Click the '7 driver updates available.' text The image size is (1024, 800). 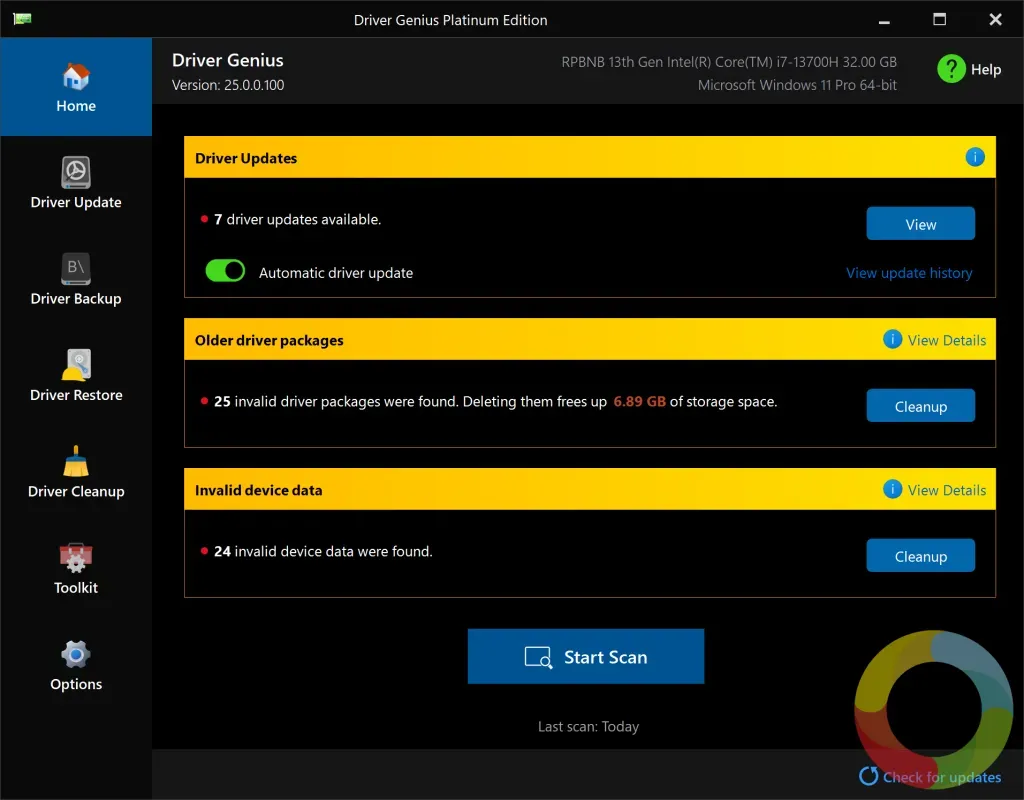[x=297, y=219]
